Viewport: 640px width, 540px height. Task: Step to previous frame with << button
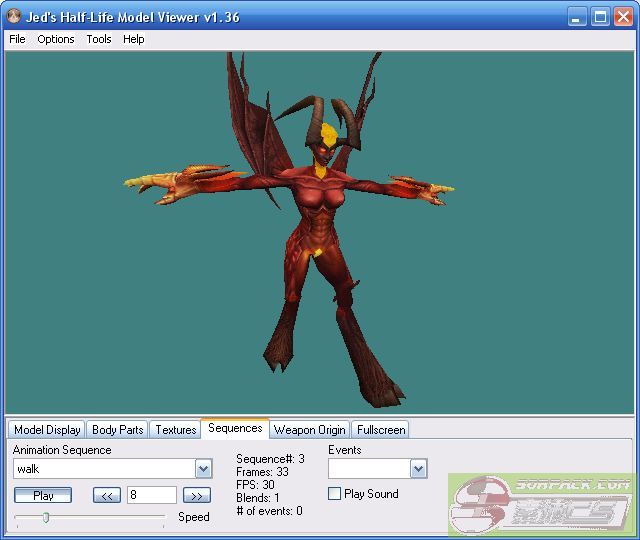[107, 496]
